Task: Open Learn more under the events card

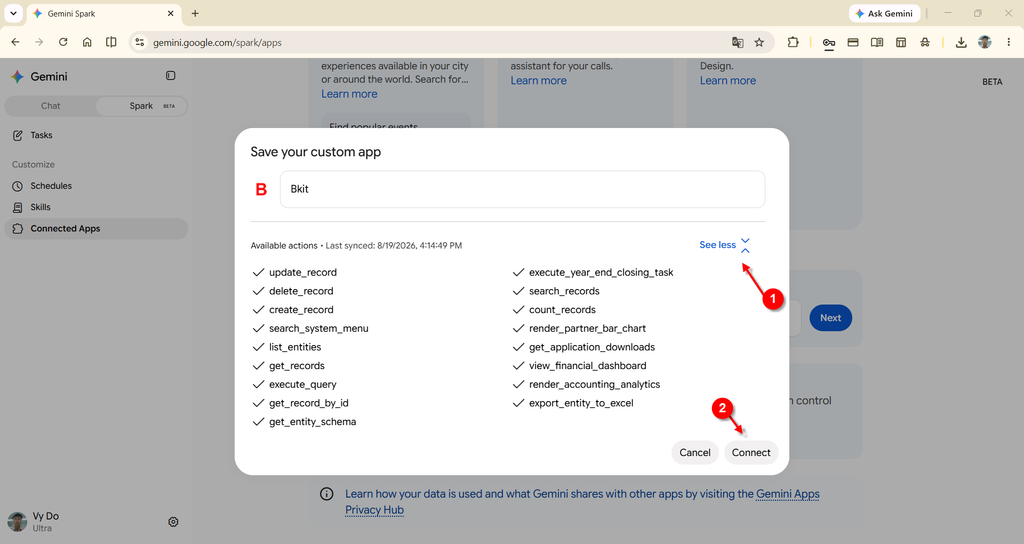Action: pos(349,94)
